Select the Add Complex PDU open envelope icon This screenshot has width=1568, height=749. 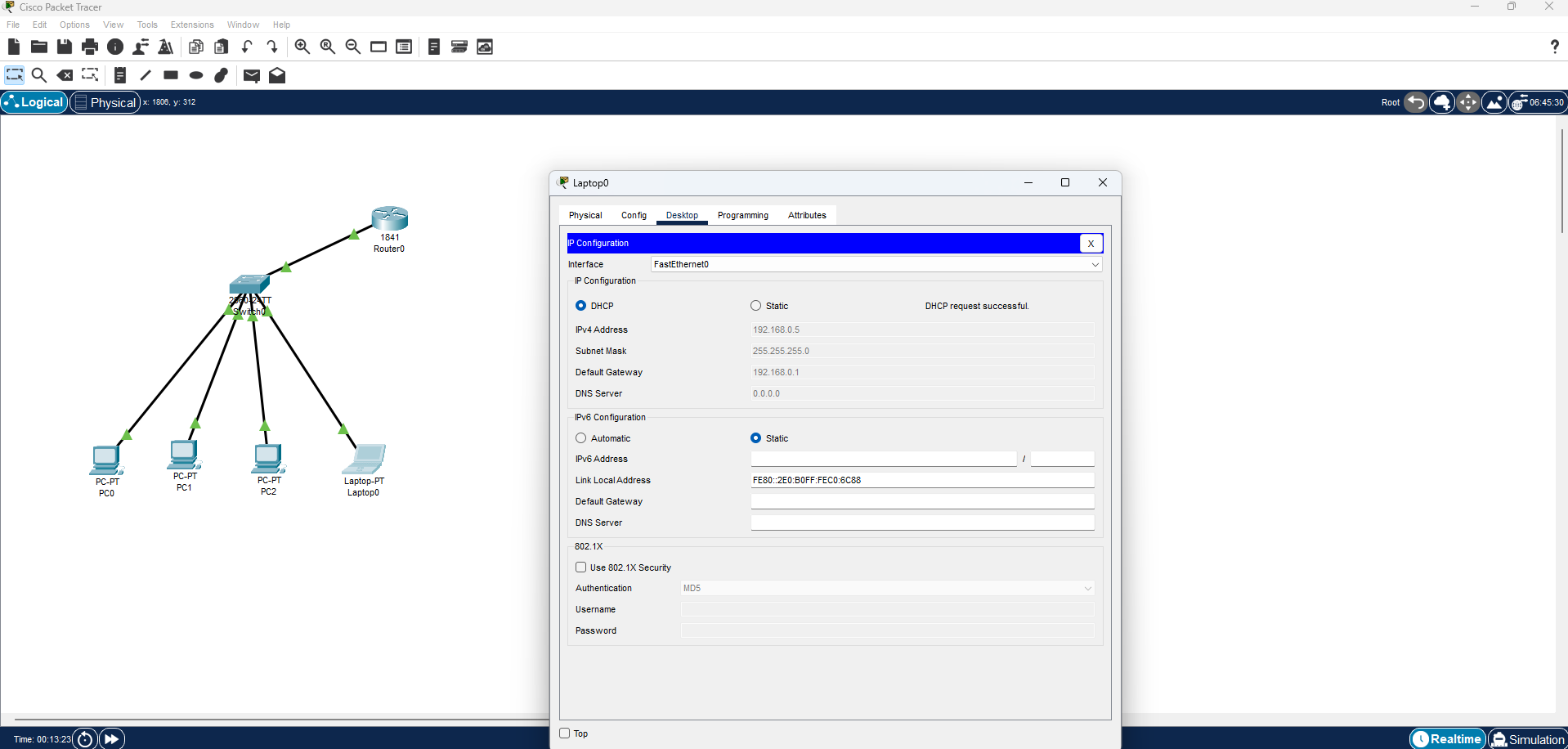(x=277, y=75)
